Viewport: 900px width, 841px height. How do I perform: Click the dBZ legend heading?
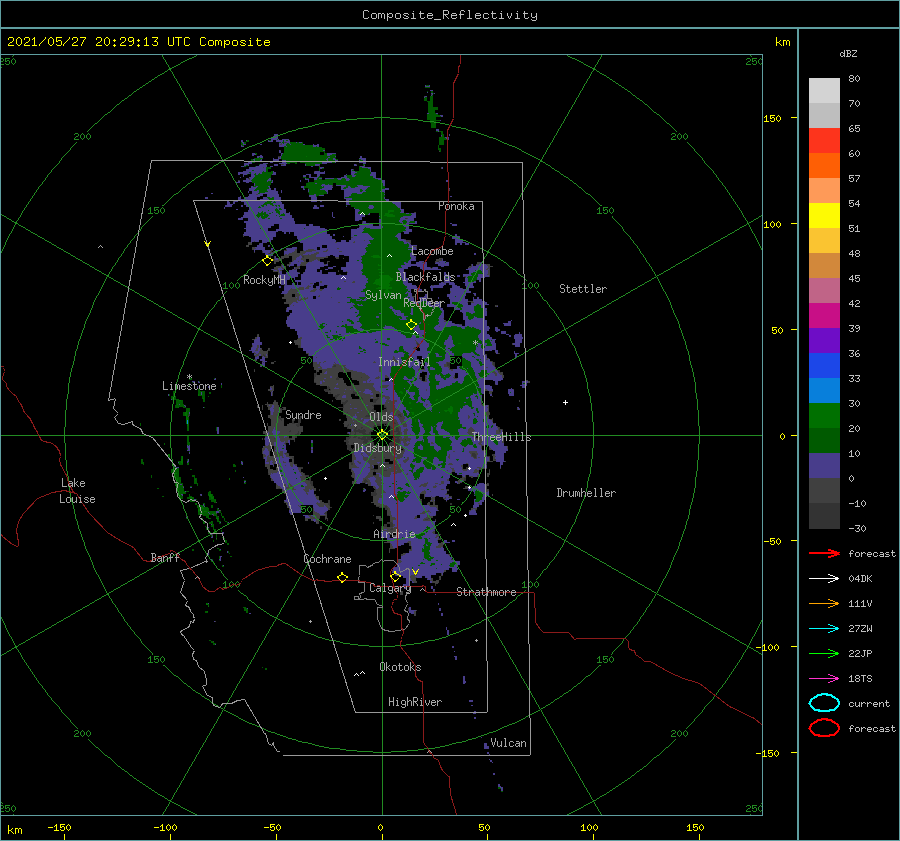click(x=848, y=53)
